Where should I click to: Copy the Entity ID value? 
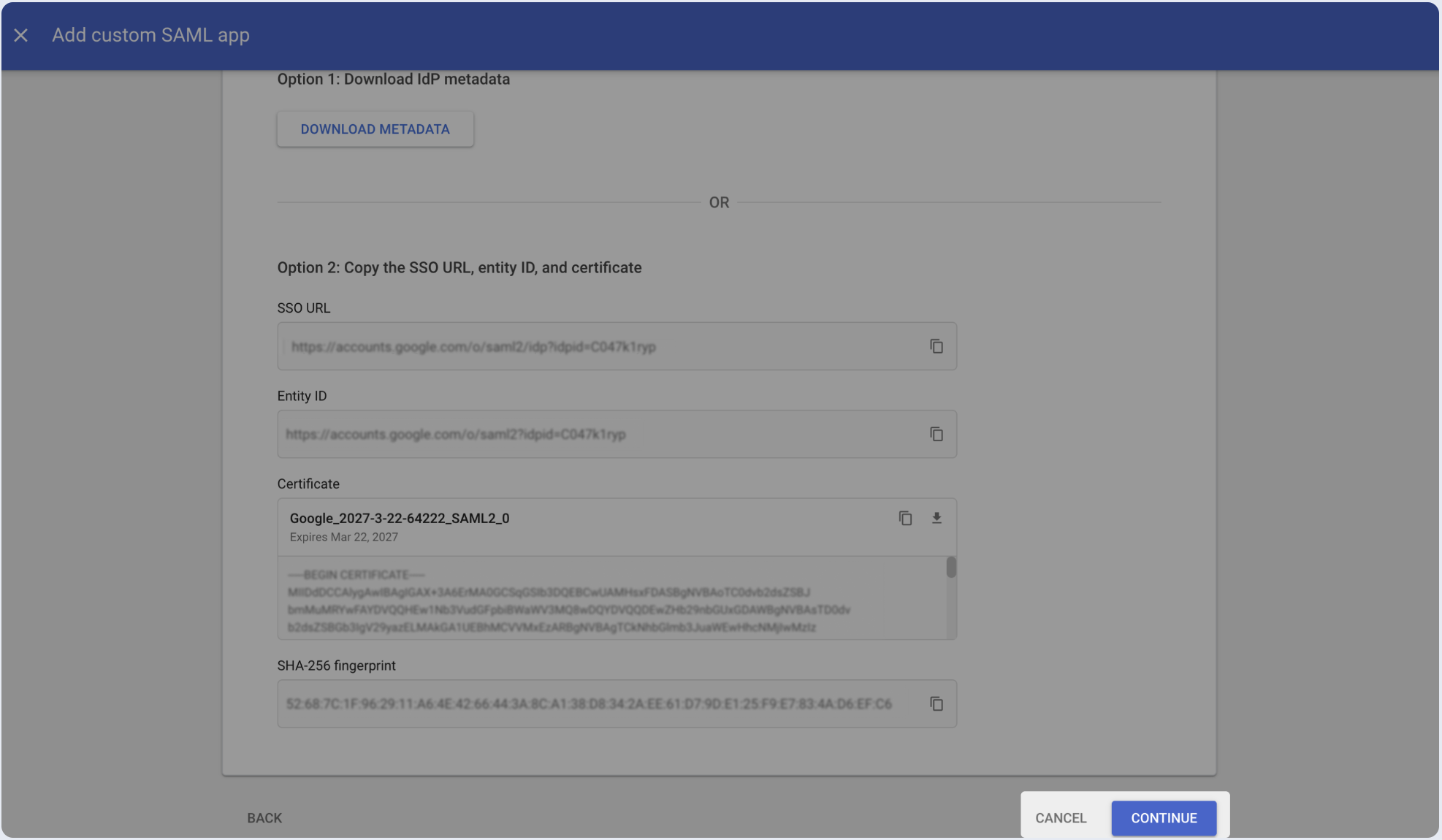click(x=936, y=434)
